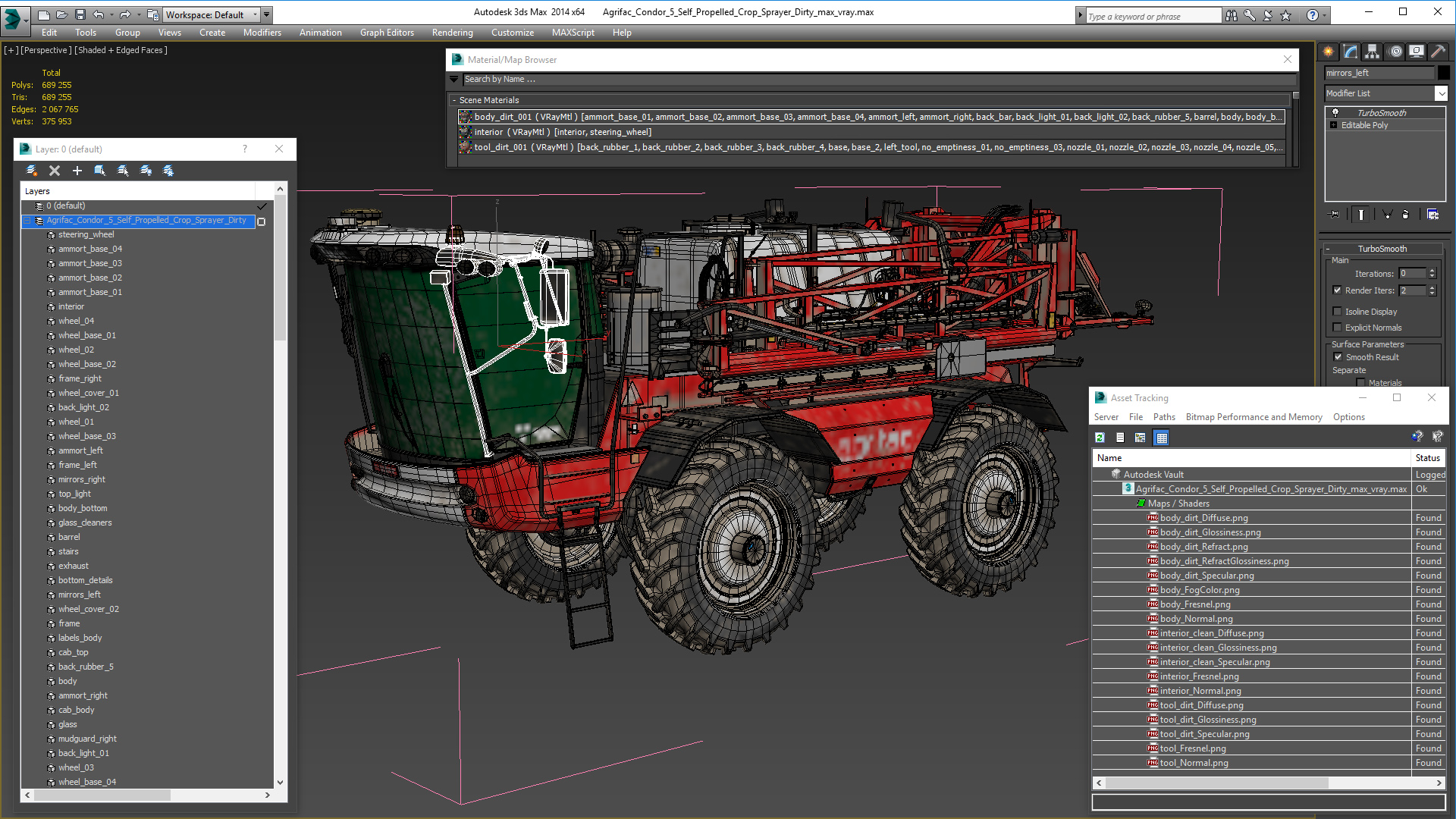Open Paths menu in Asset Tracking
1456x819 pixels.
click(1164, 417)
